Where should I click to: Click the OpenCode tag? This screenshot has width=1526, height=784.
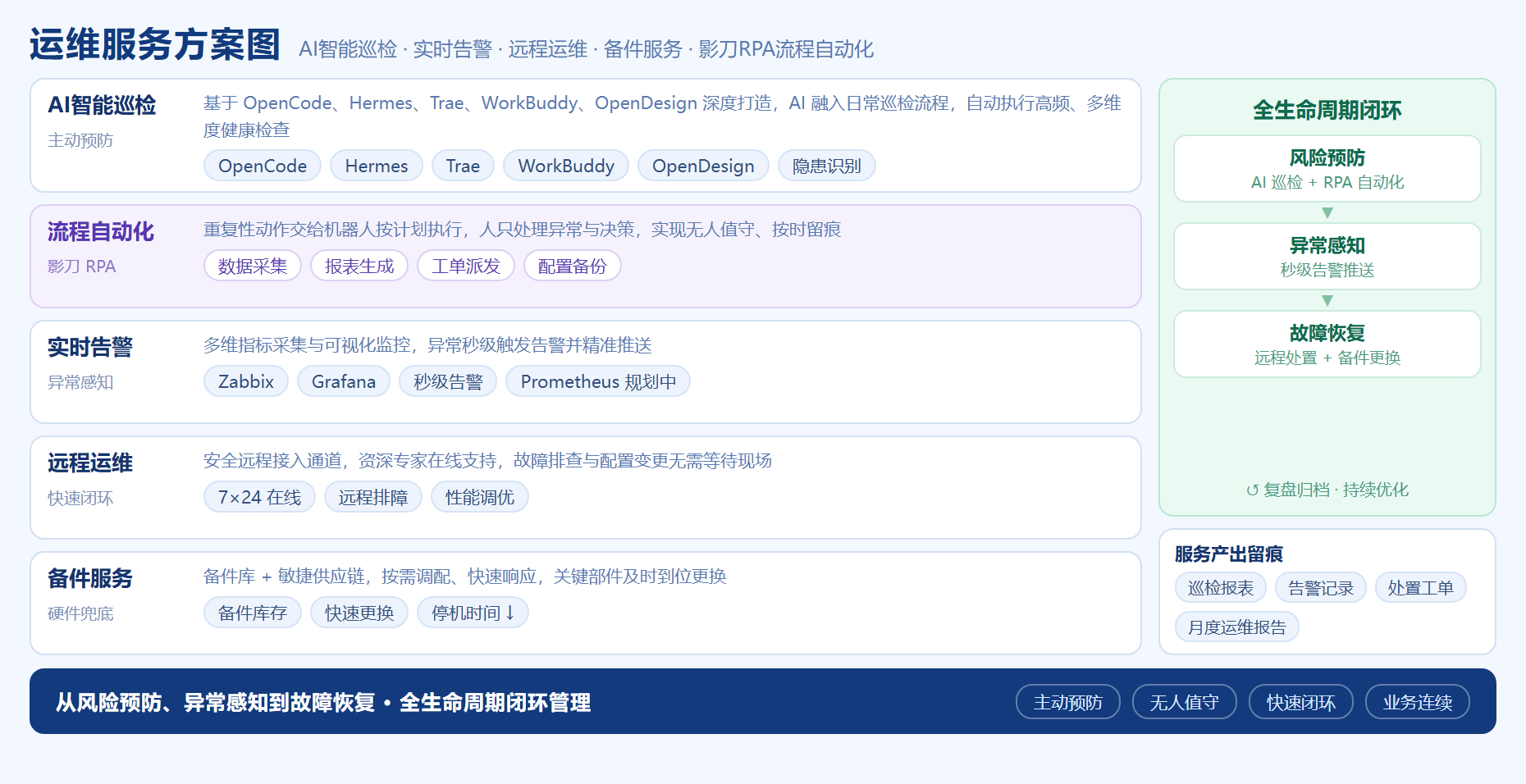pos(263,166)
